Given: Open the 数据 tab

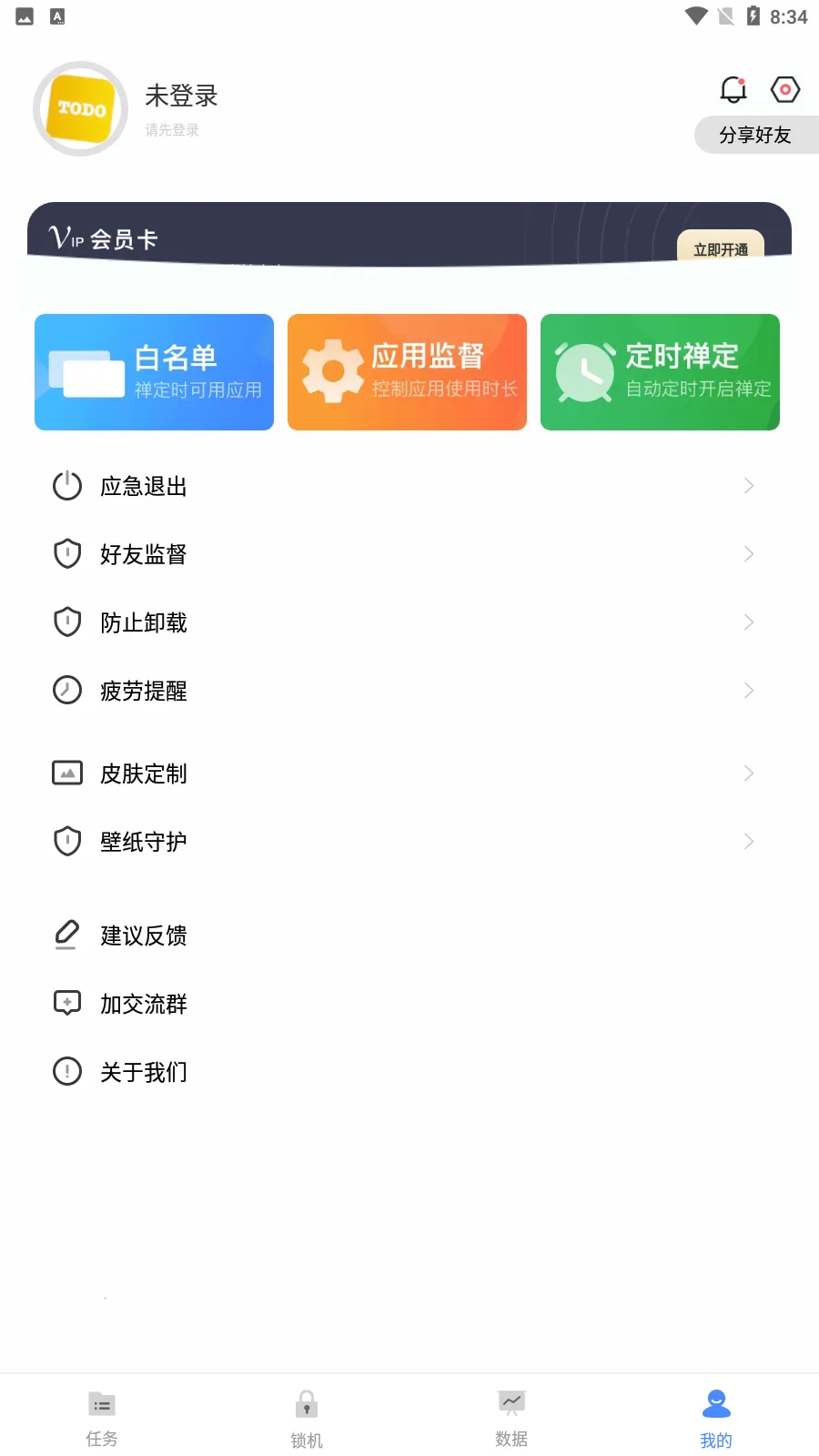Looking at the screenshot, I should pyautogui.click(x=511, y=1418).
